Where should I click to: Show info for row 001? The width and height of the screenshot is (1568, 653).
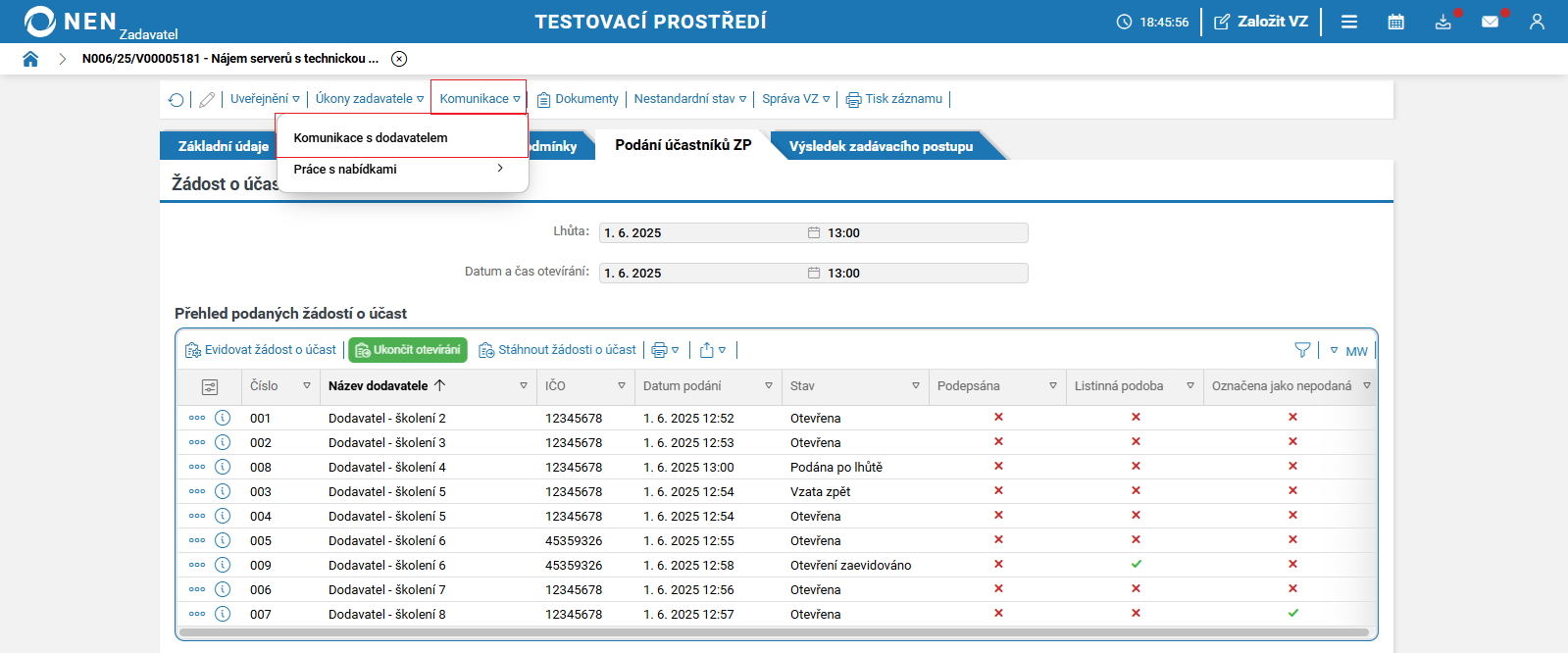coord(223,418)
